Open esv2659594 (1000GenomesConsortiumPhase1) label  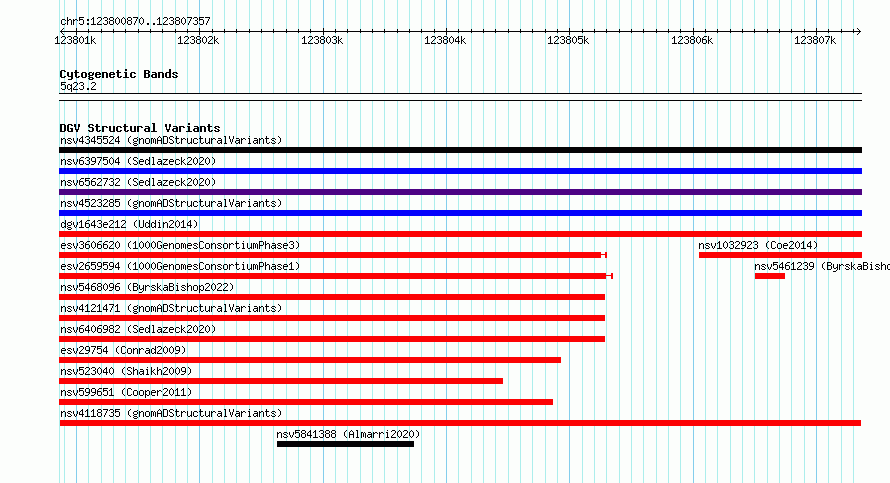(180, 266)
